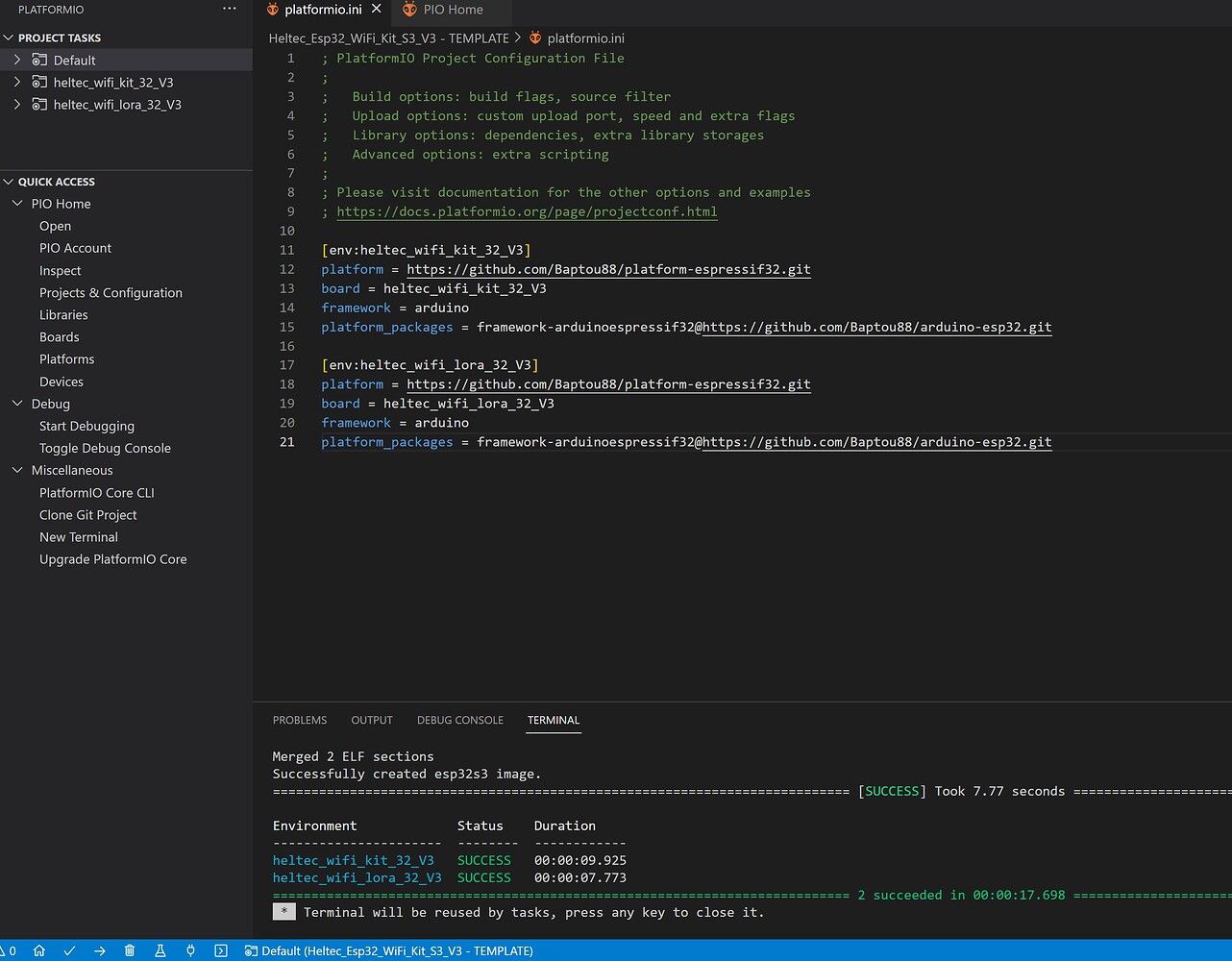1232x961 pixels.
Task: Open Platforms in quick access
Action: [x=66, y=359]
